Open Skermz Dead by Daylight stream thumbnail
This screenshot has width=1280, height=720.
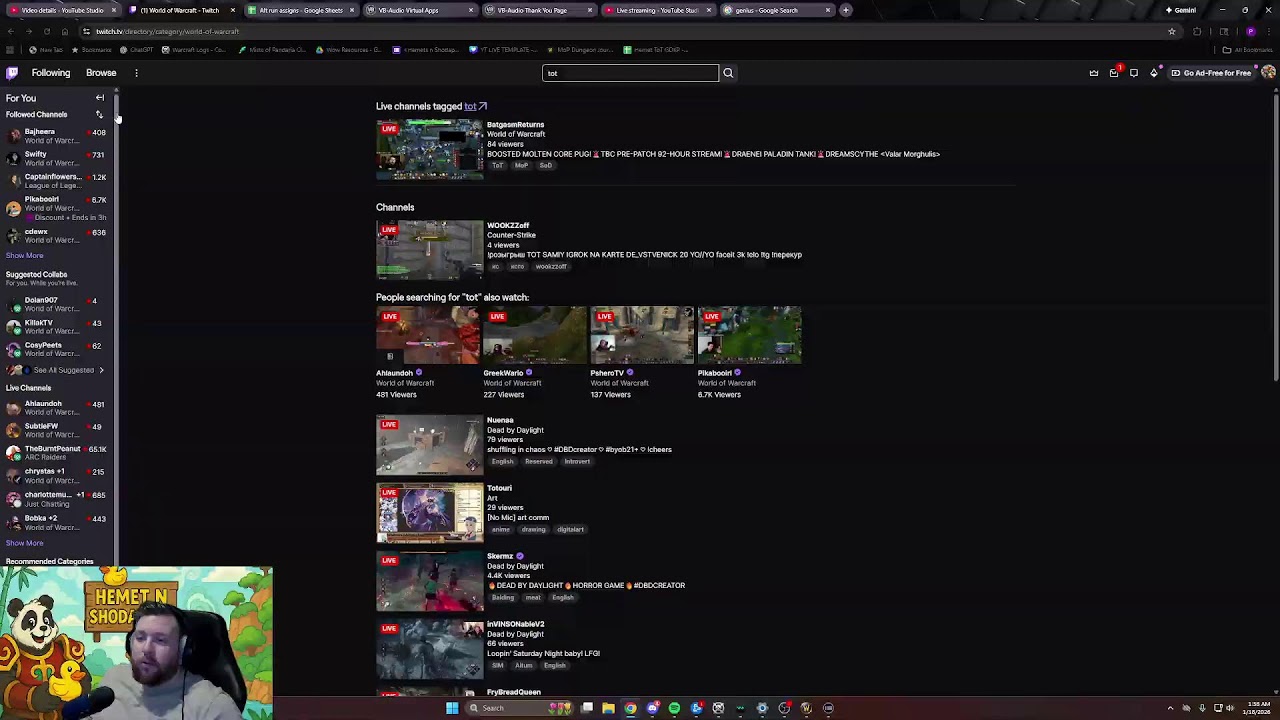point(430,581)
